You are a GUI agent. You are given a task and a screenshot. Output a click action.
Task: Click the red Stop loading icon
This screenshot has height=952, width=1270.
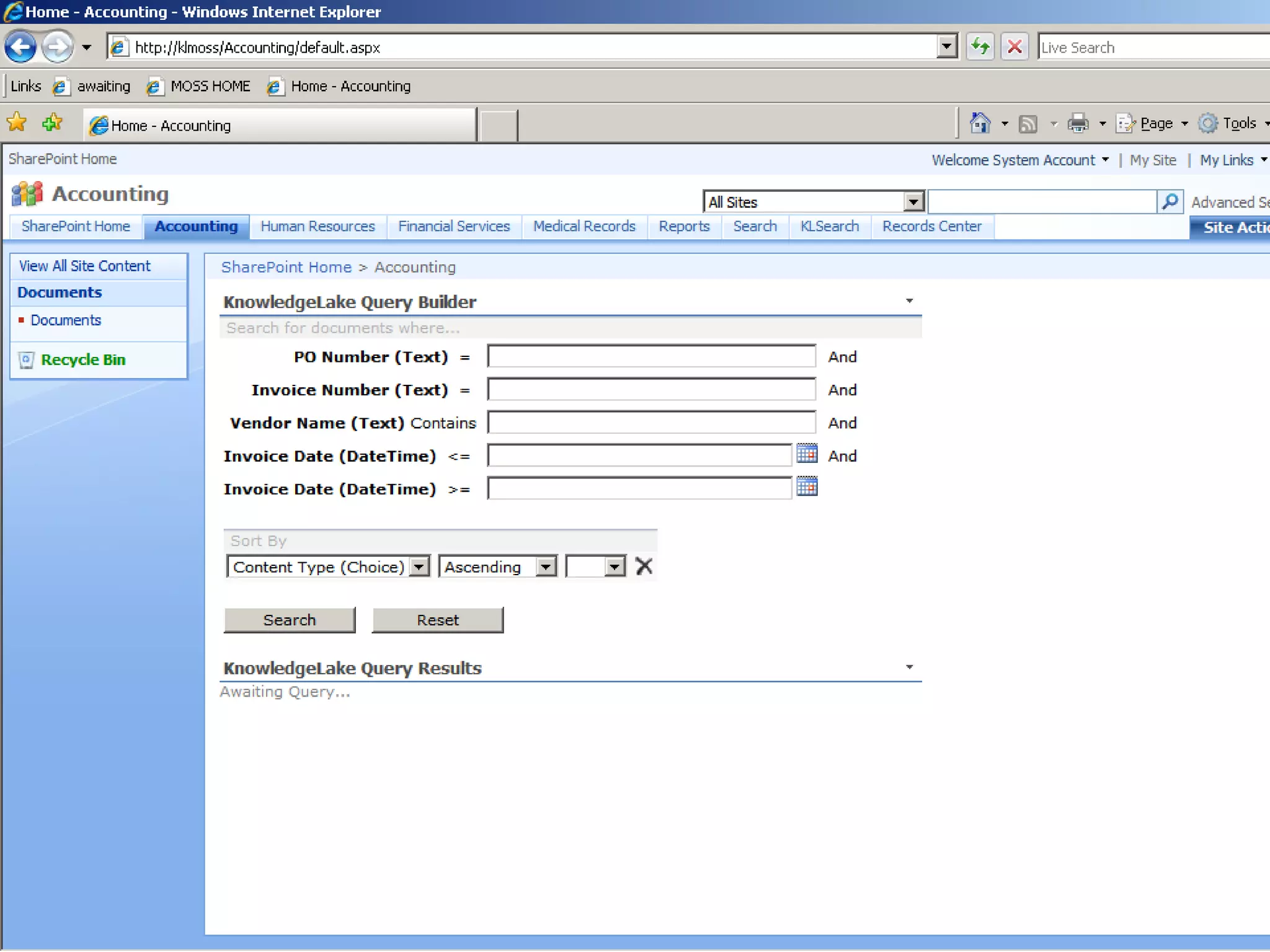click(x=1015, y=47)
